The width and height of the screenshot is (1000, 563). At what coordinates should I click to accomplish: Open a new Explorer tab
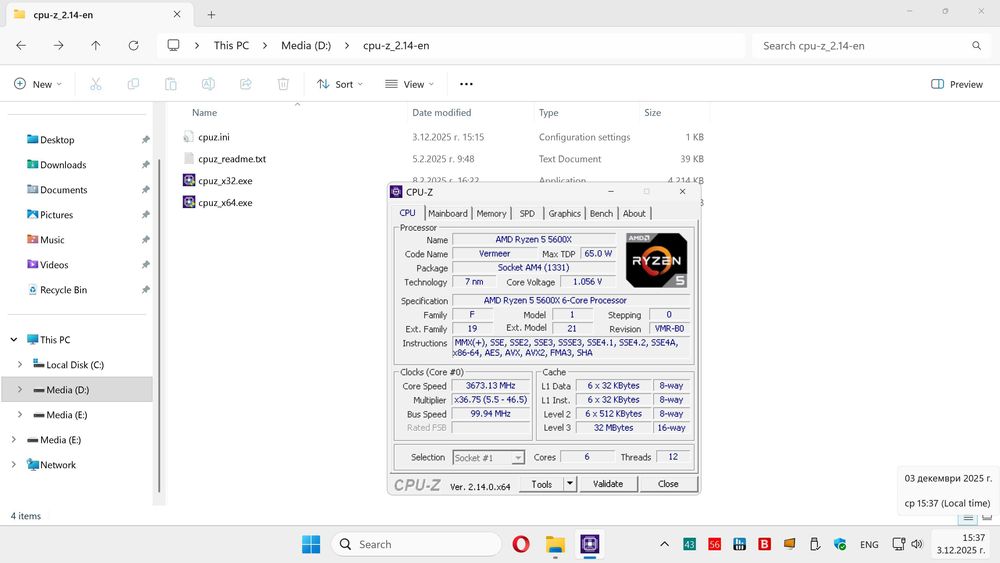211,15
